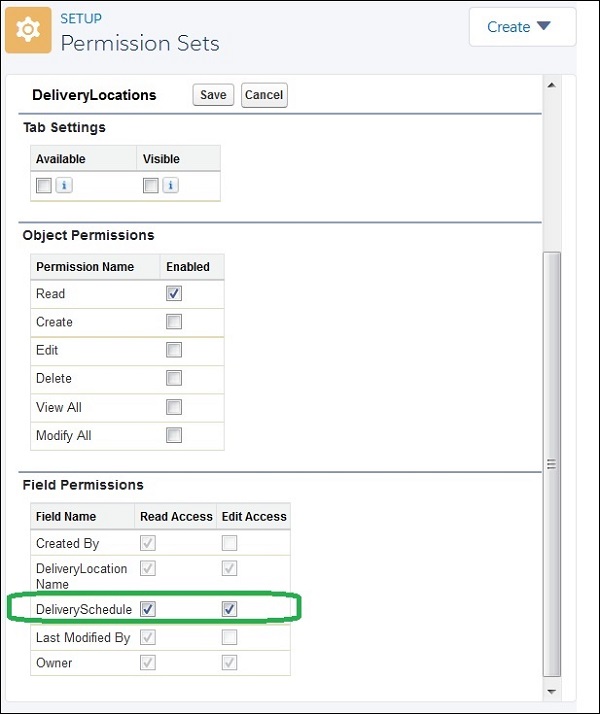Click the Setup gear icon

coord(28,30)
